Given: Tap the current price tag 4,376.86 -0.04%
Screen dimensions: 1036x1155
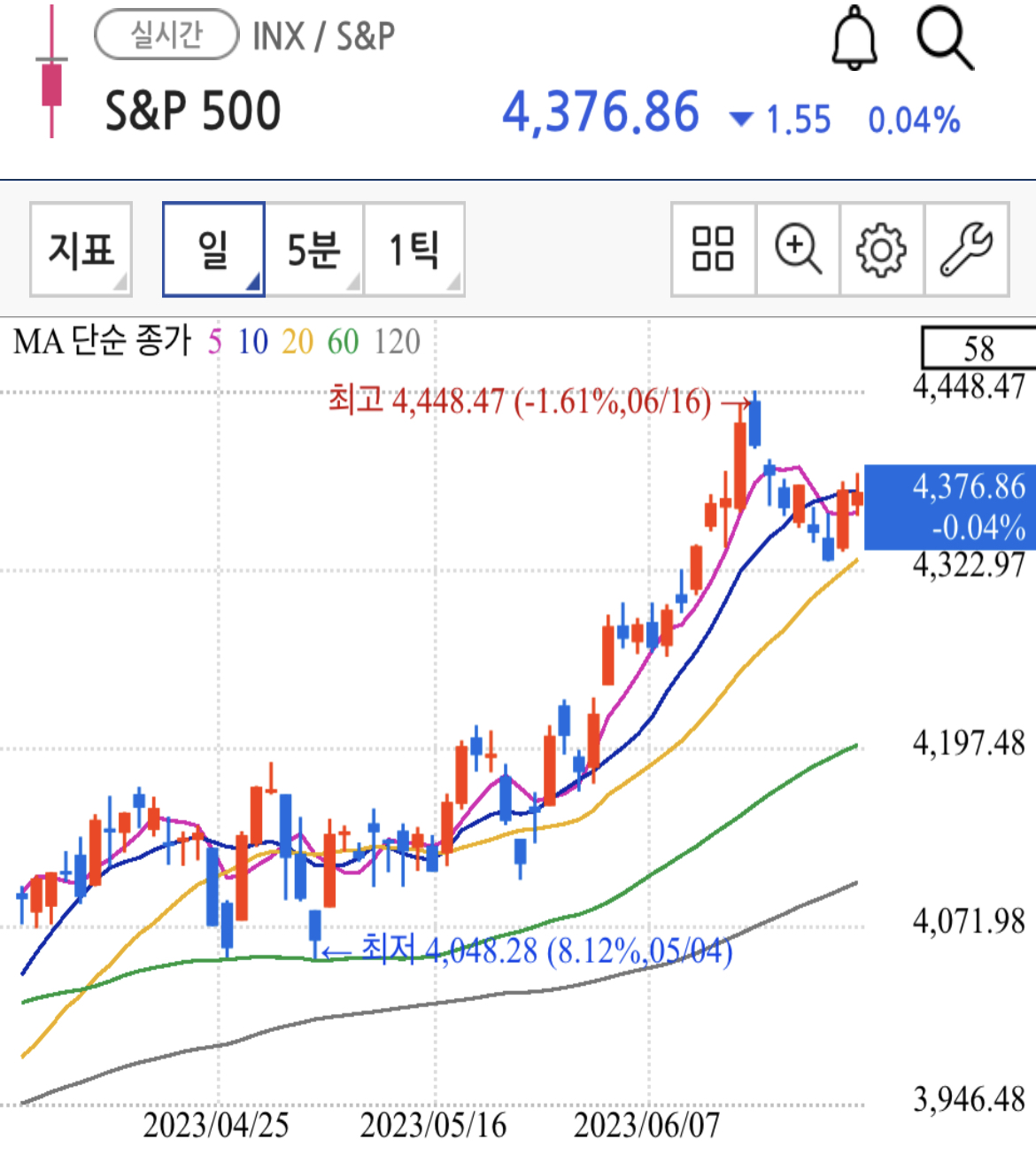Looking at the screenshot, I should pyautogui.click(x=950, y=507).
